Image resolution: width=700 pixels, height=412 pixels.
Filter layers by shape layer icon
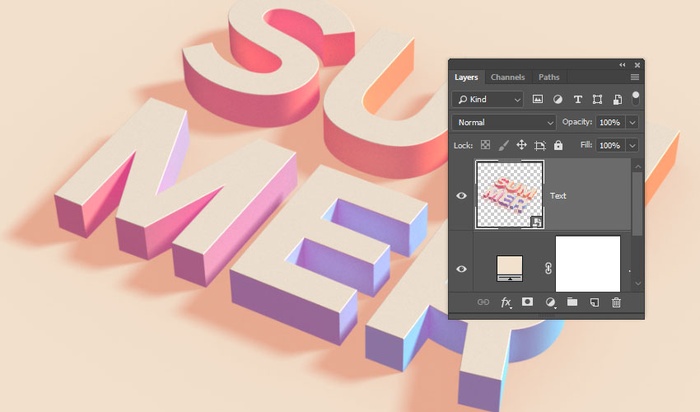tap(597, 99)
